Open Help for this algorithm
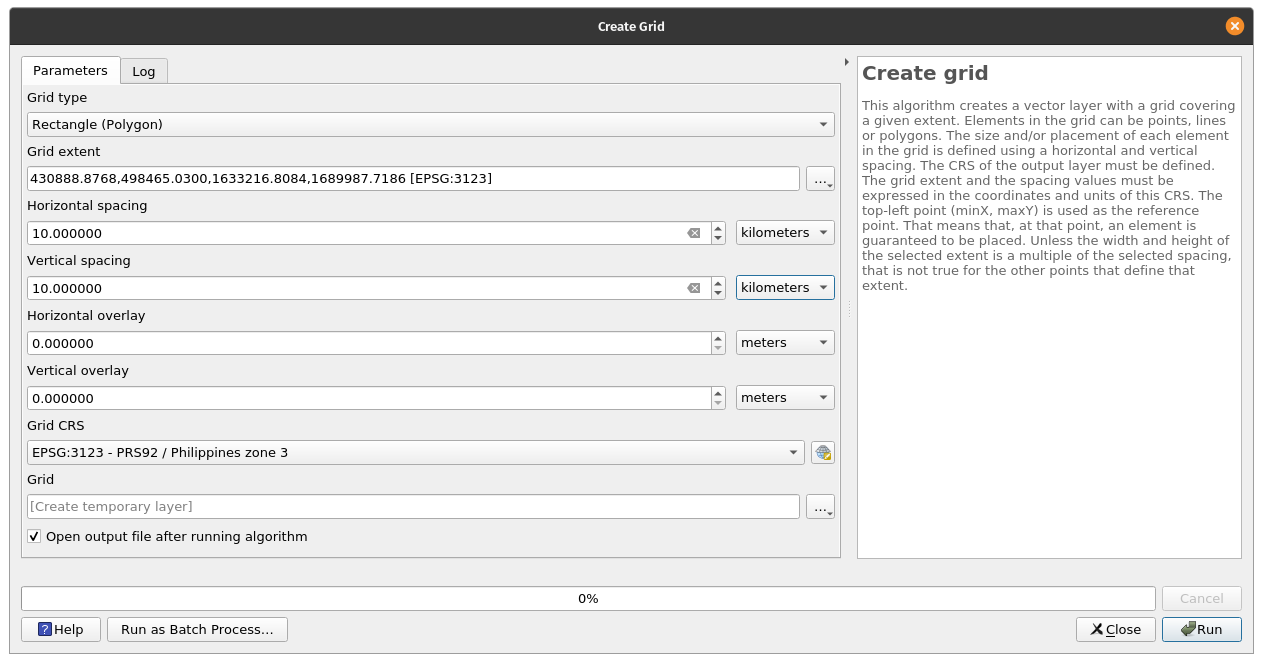This screenshot has height=663, width=1263. click(x=60, y=629)
